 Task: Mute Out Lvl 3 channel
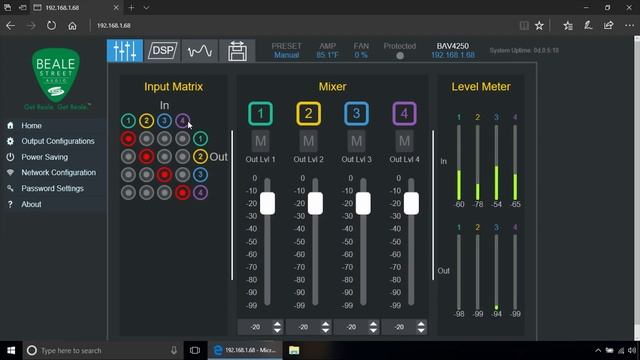tap(356, 141)
